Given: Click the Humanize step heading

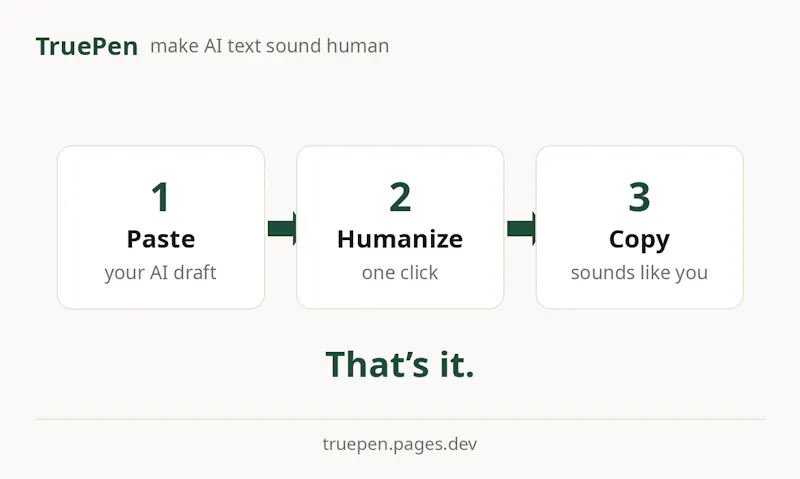Looking at the screenshot, I should click(400, 239).
